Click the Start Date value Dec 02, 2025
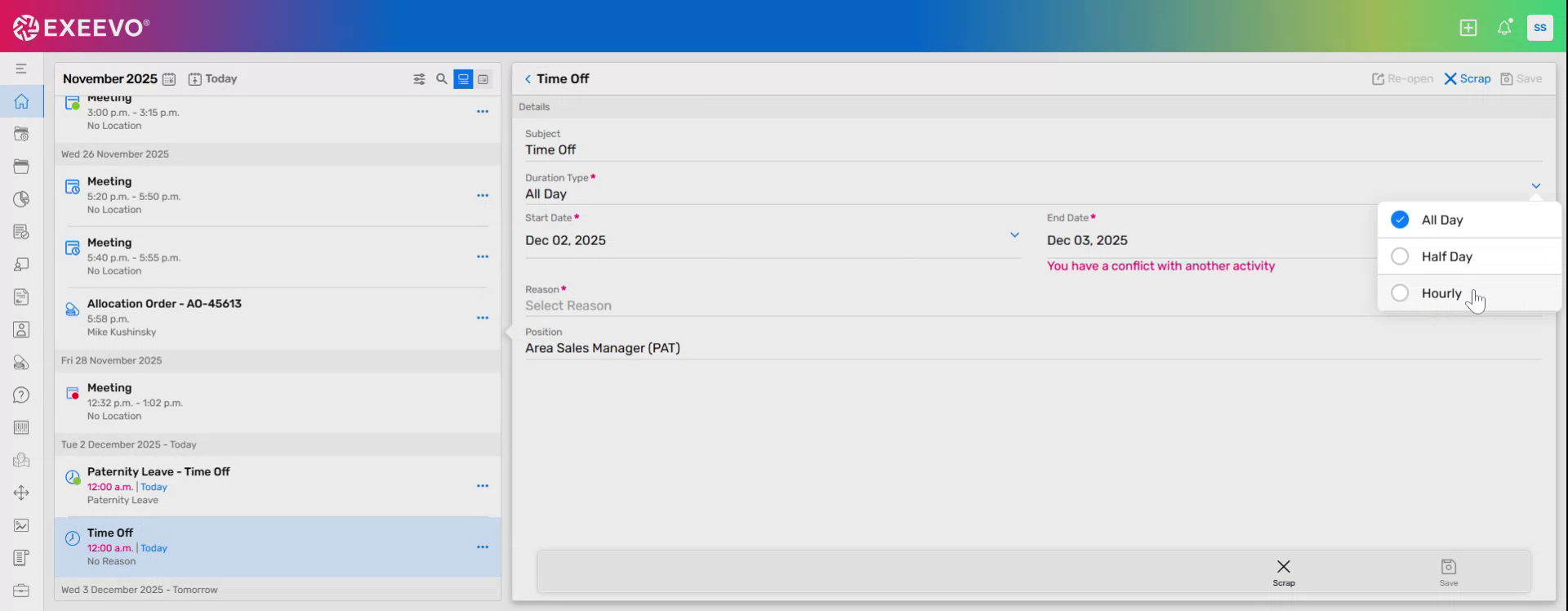The height and width of the screenshot is (611, 1568). click(565, 240)
